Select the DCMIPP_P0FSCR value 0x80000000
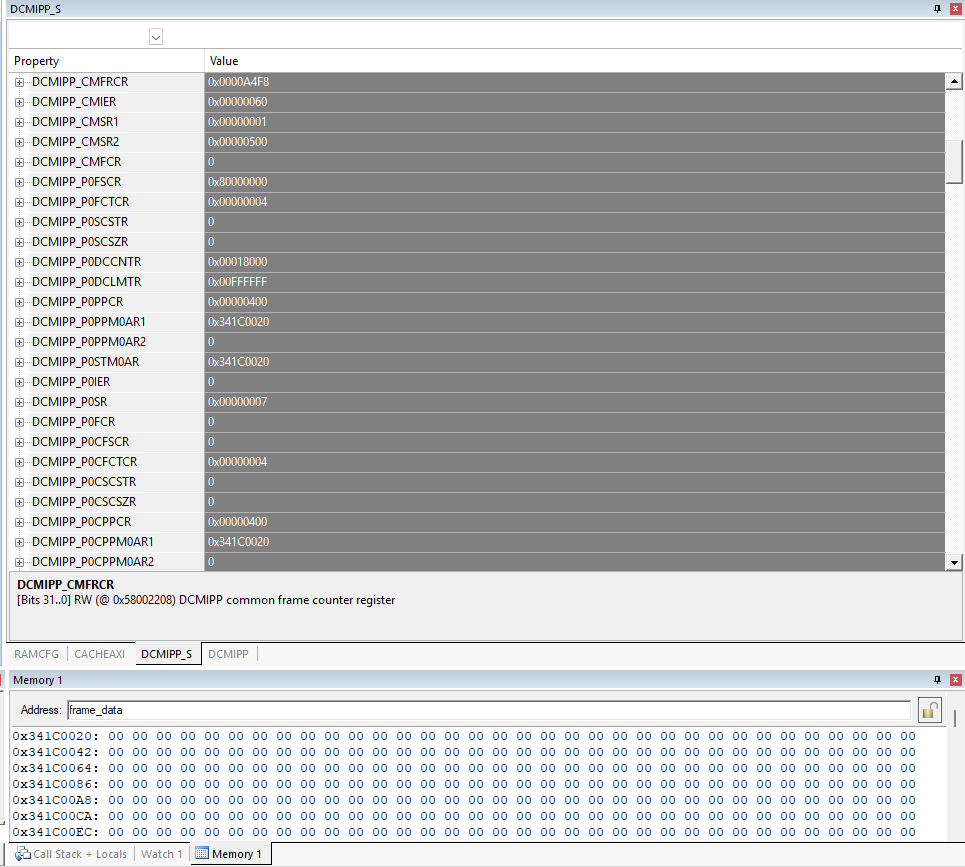 [x=575, y=182]
